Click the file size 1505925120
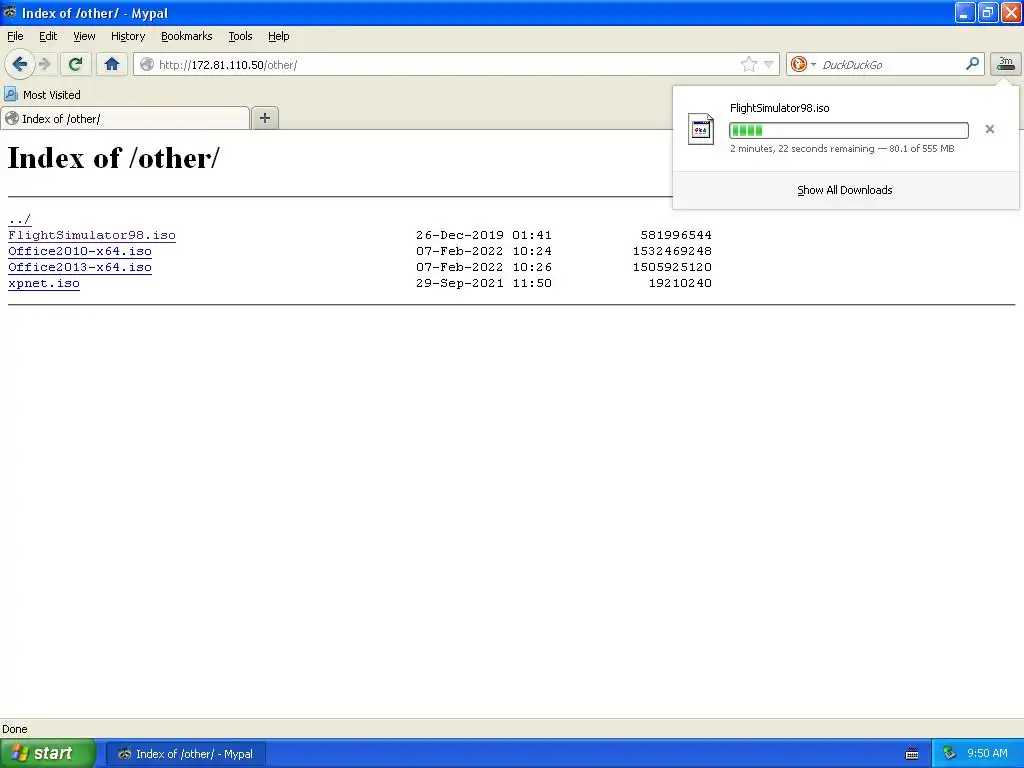The image size is (1024, 768). (672, 267)
